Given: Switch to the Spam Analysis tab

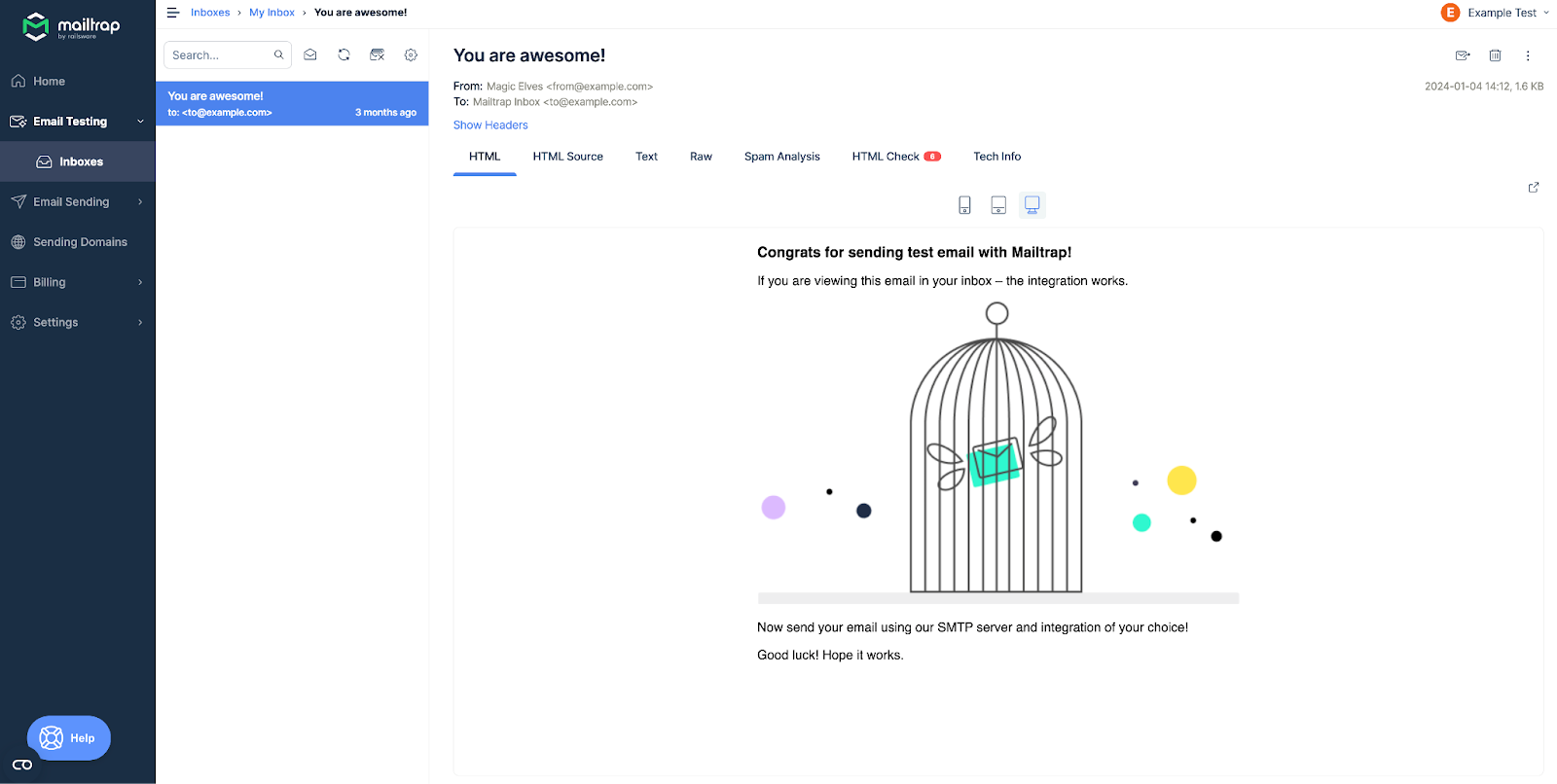Looking at the screenshot, I should pyautogui.click(x=782, y=156).
